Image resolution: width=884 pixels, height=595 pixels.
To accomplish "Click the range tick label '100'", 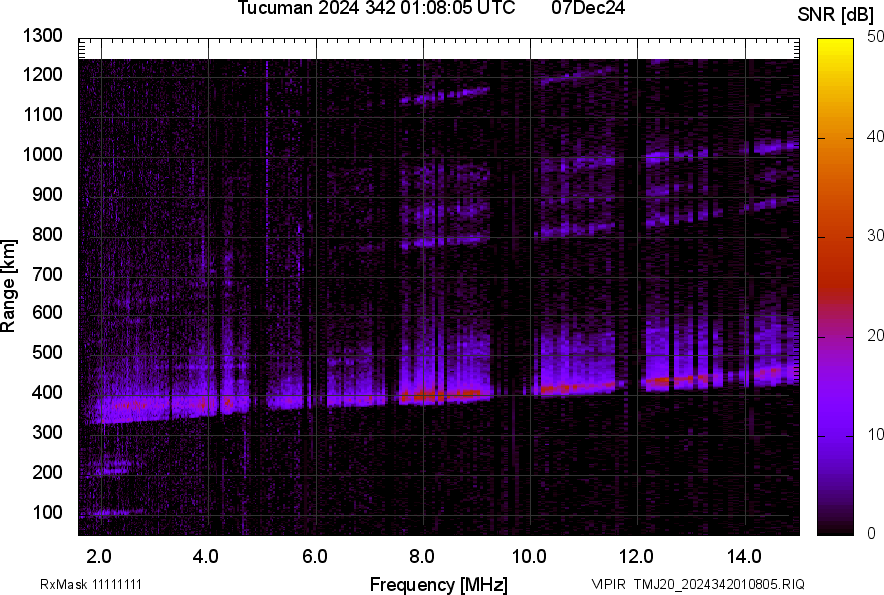I will (x=47, y=512).
